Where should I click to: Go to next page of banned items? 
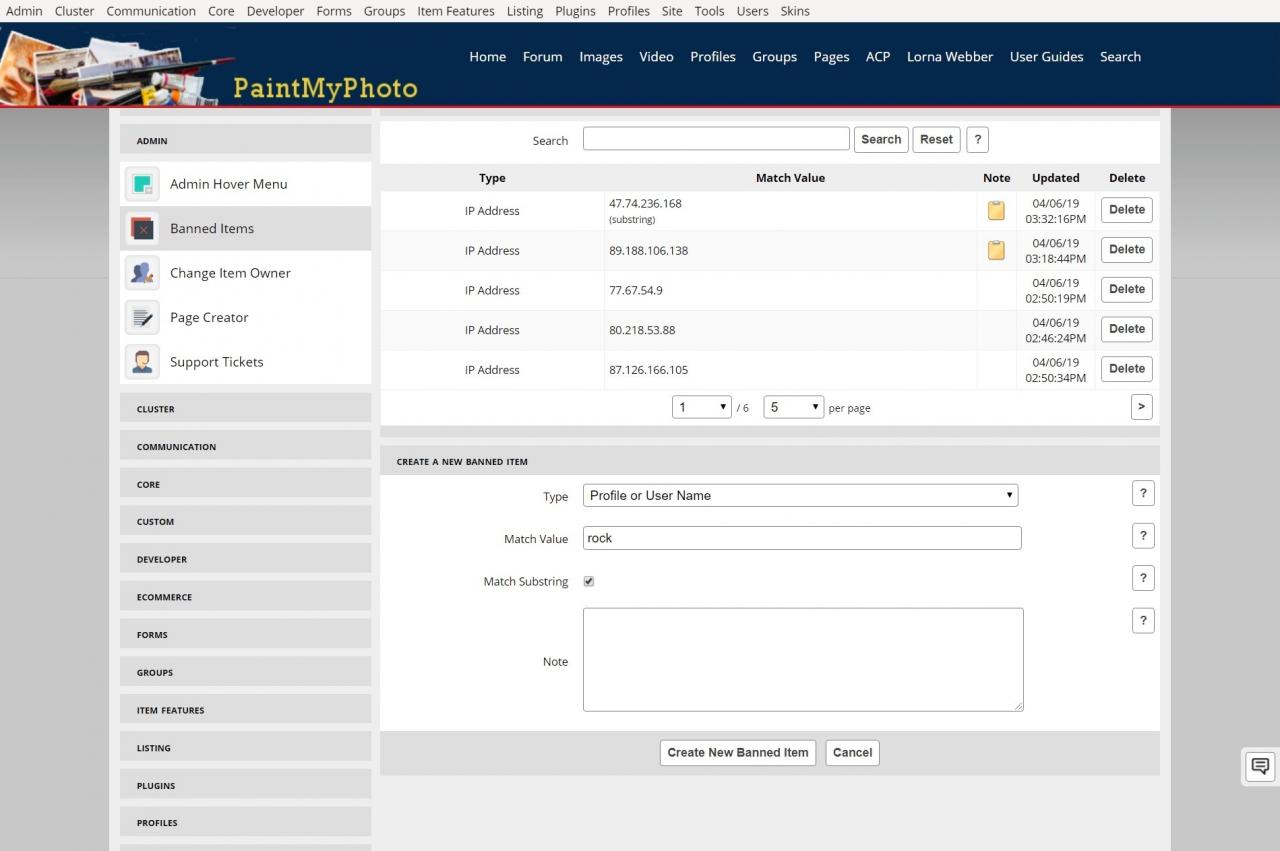coord(1141,407)
